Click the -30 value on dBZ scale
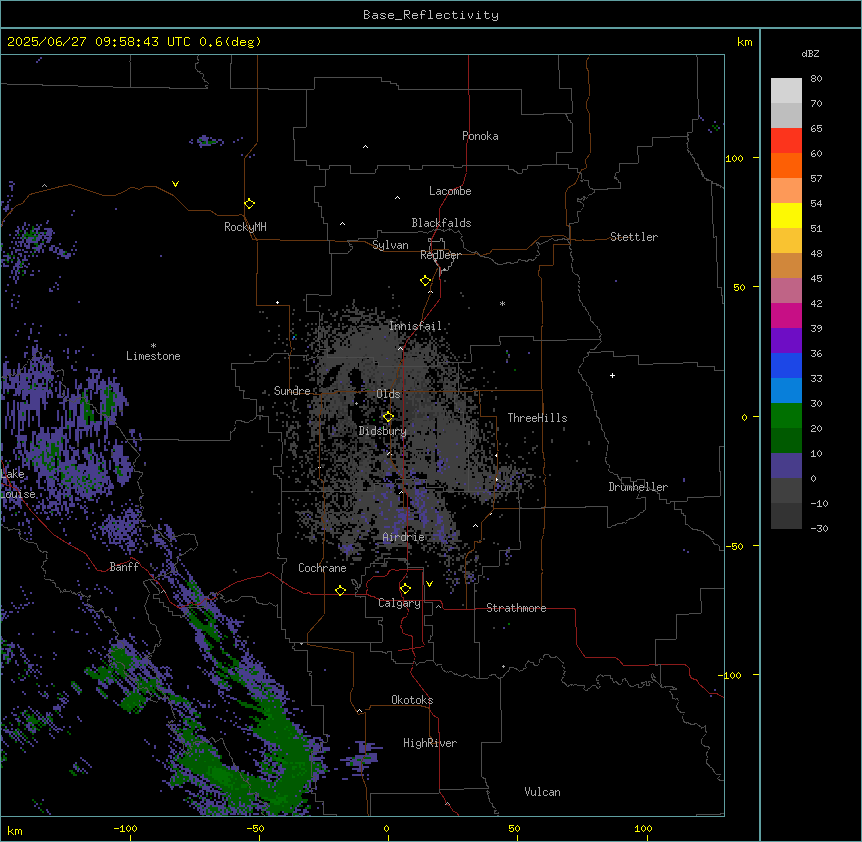This screenshot has width=862, height=842. [819, 528]
